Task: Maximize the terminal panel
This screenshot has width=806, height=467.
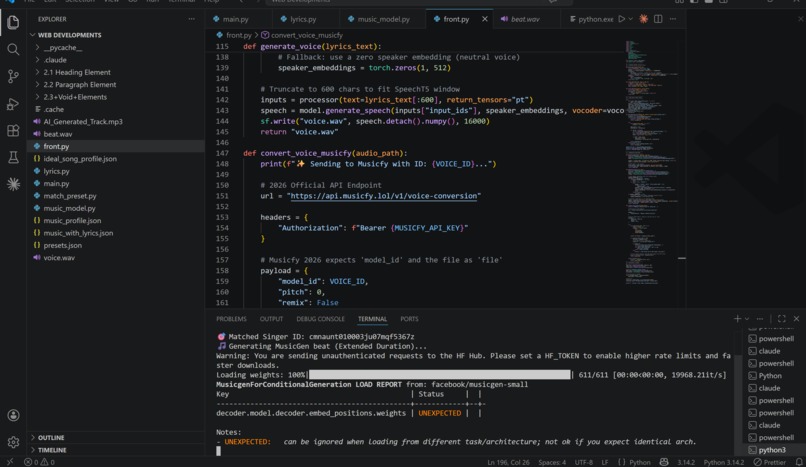Action: click(x=782, y=319)
